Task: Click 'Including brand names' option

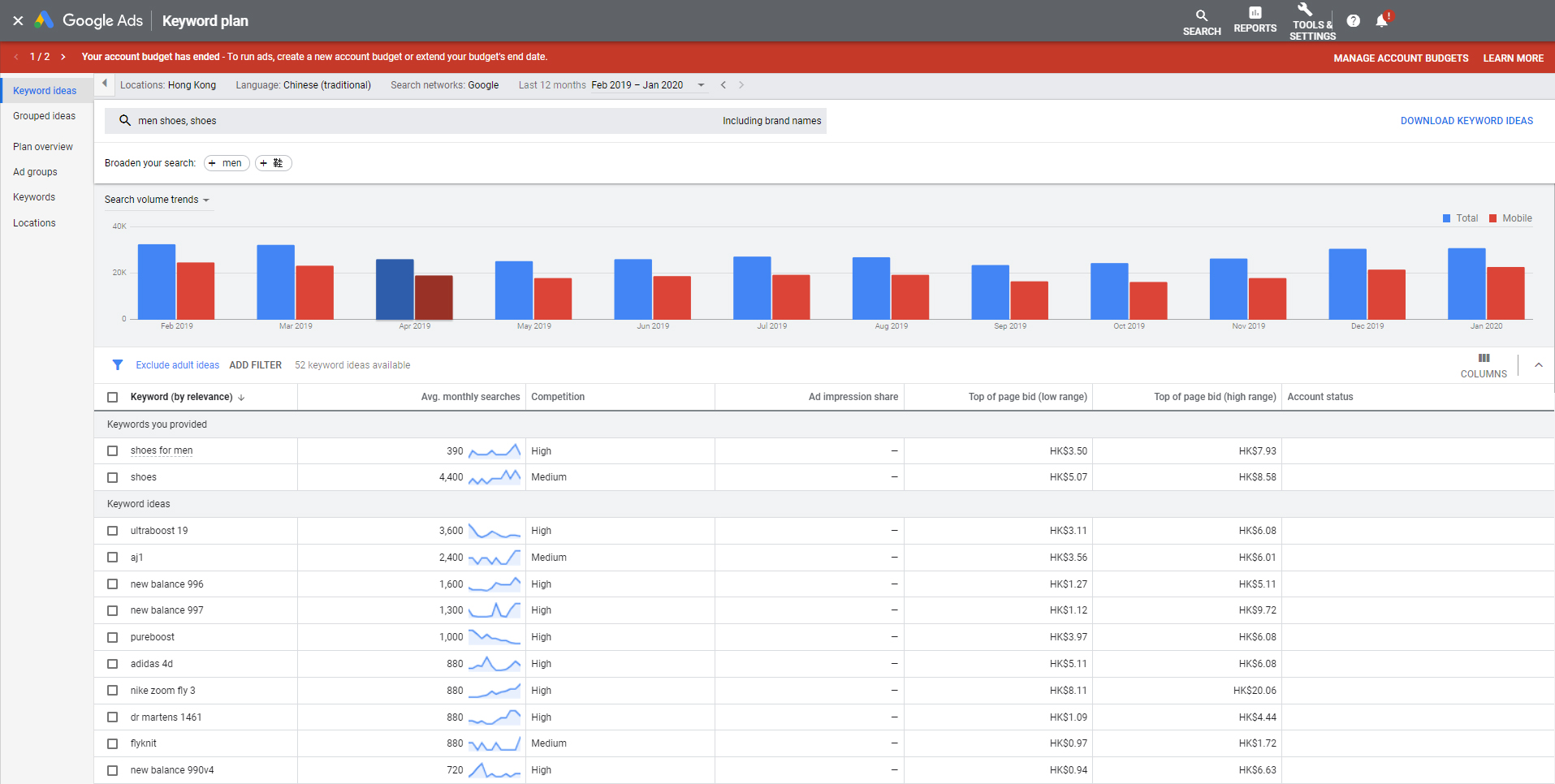Action: (771, 121)
